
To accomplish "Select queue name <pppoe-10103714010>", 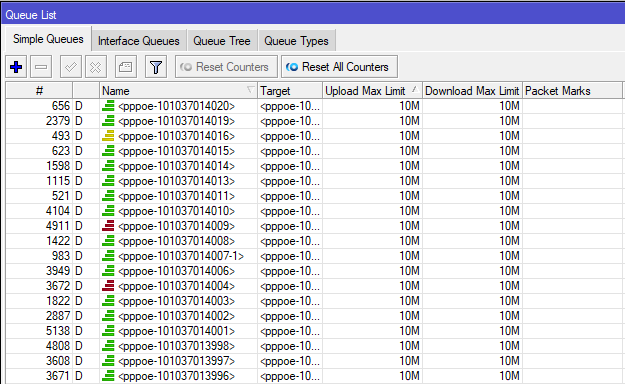I will point(177,211).
